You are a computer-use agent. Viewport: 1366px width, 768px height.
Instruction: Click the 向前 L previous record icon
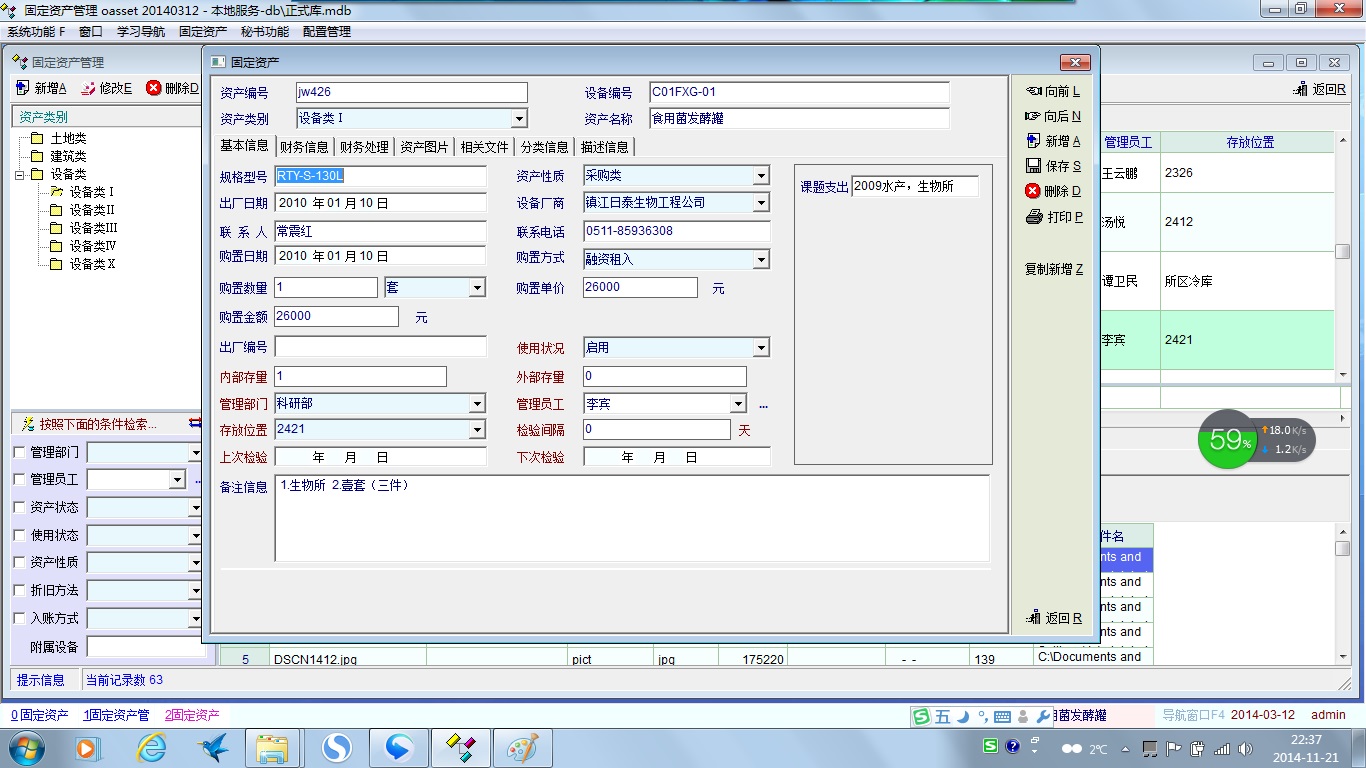pos(1034,91)
